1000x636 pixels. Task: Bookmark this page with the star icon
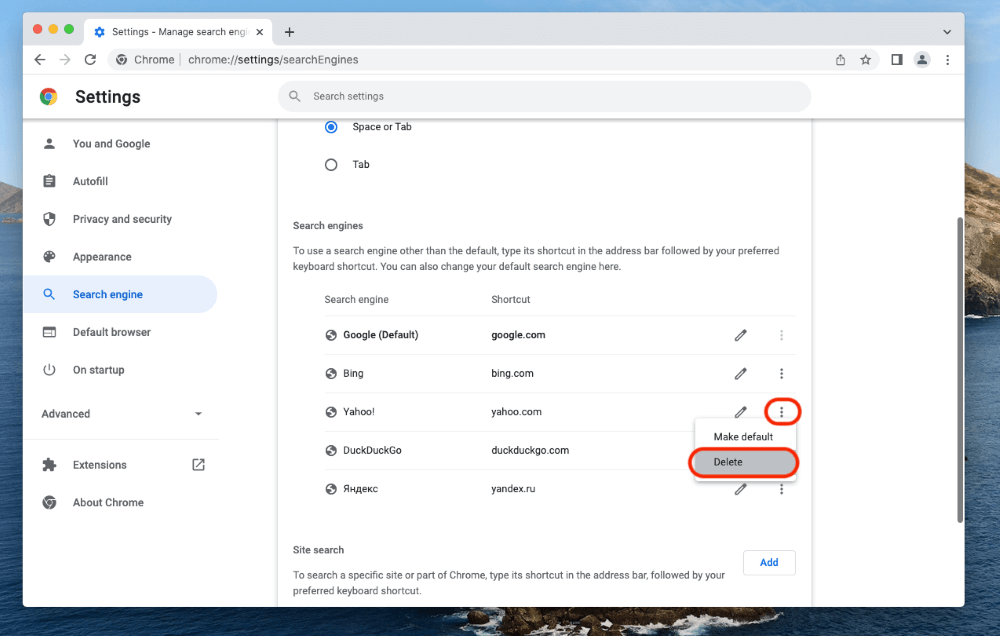(866, 60)
